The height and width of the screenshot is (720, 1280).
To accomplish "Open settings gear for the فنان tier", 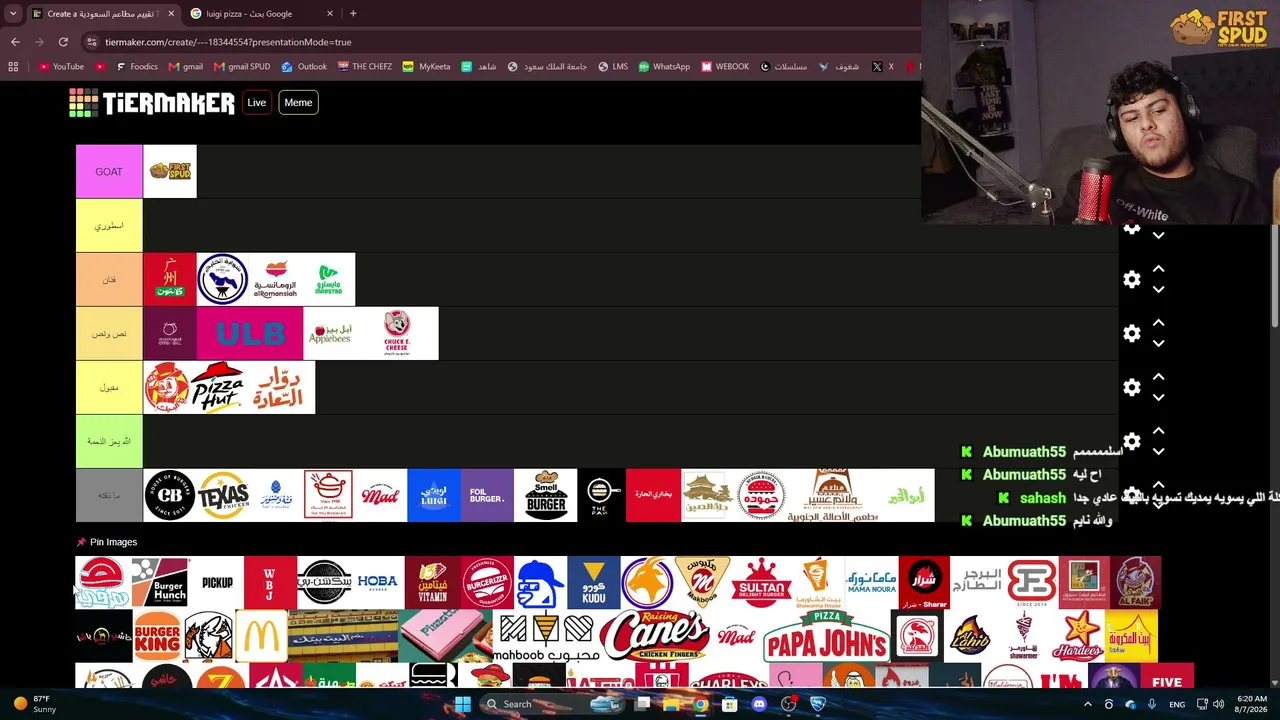I will click(x=1131, y=280).
